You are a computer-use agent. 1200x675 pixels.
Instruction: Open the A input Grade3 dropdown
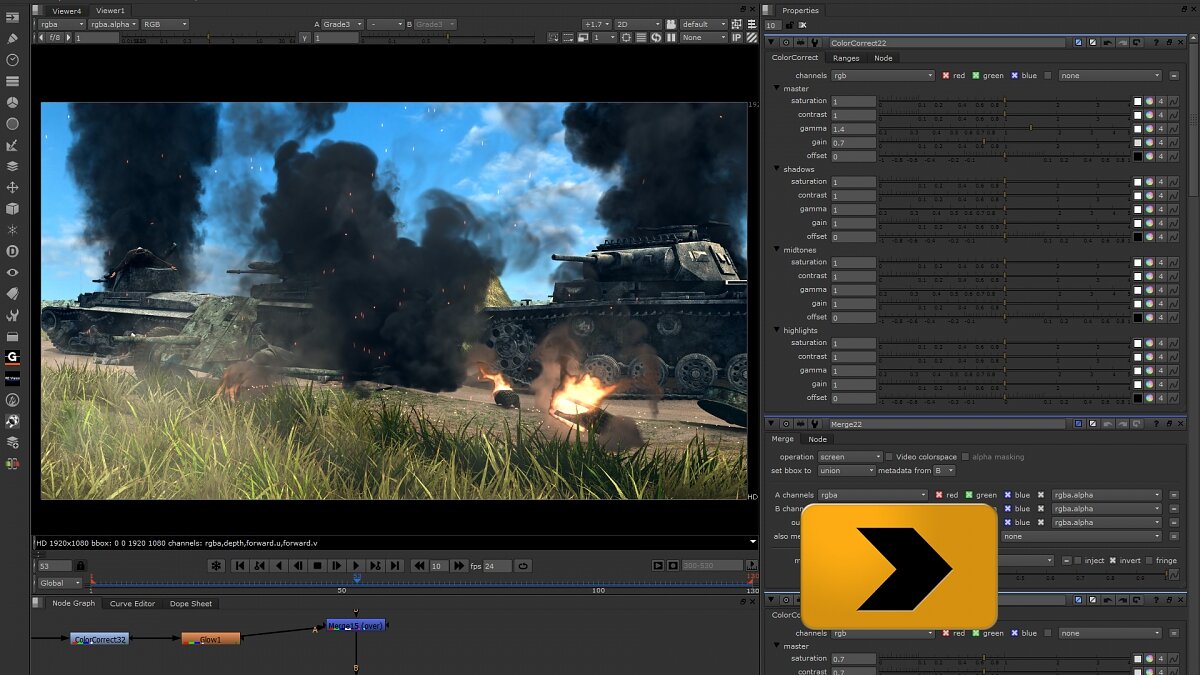coord(341,24)
